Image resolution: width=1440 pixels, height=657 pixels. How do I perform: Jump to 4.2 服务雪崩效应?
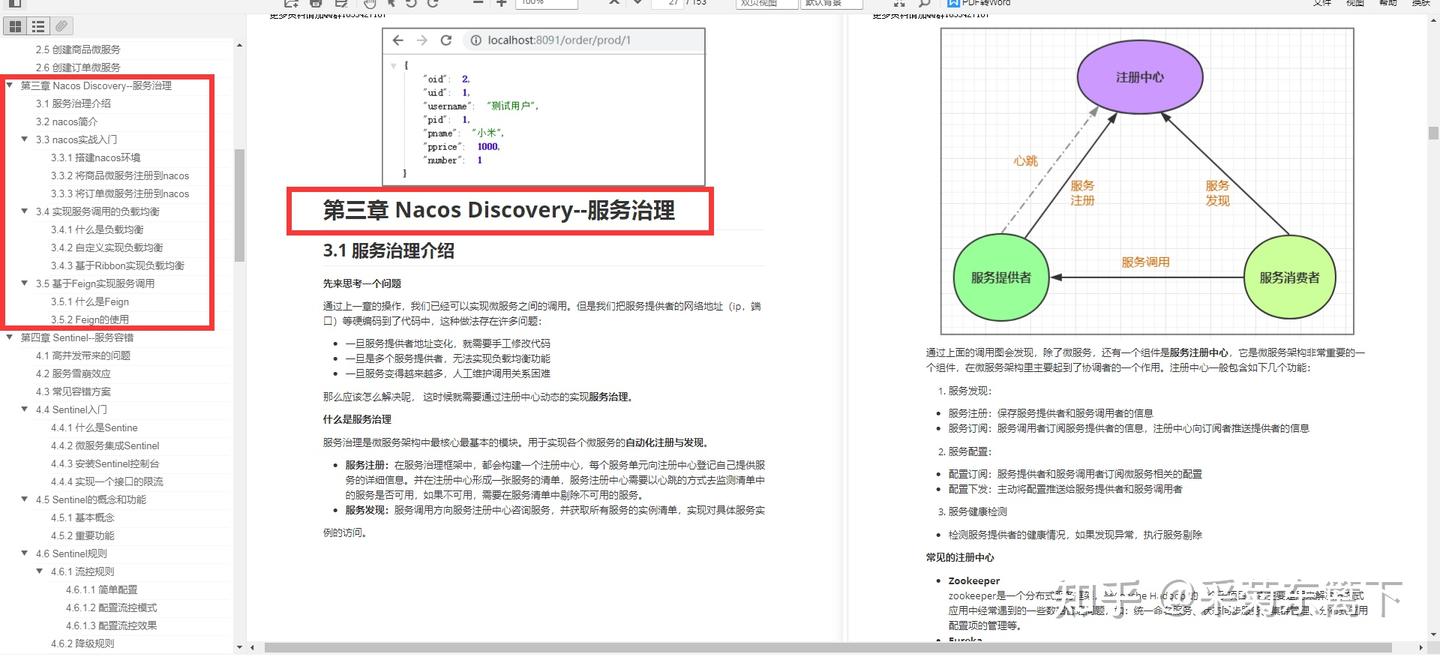click(73, 374)
